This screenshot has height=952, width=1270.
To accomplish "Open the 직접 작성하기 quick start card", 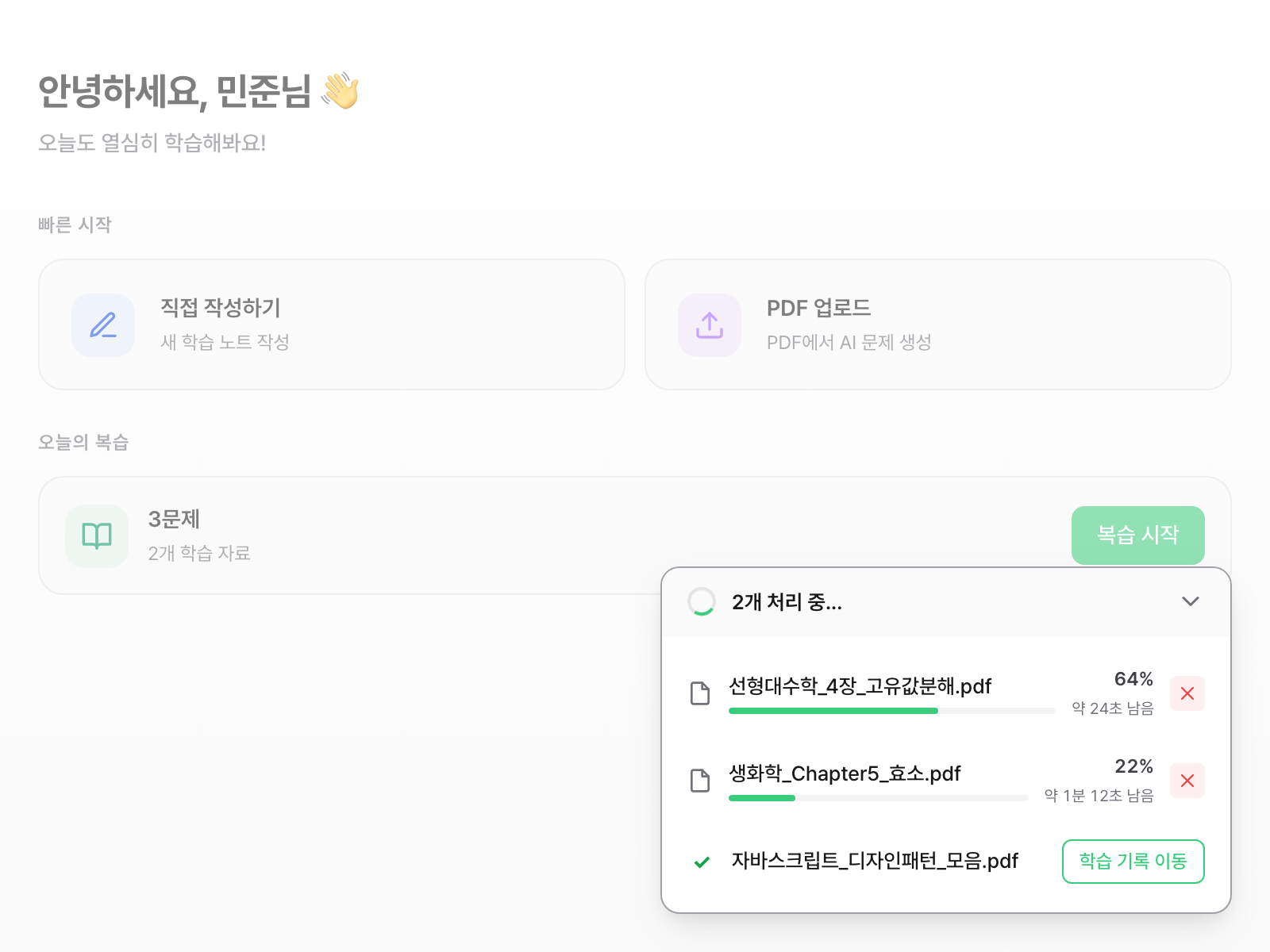I will pos(332,324).
